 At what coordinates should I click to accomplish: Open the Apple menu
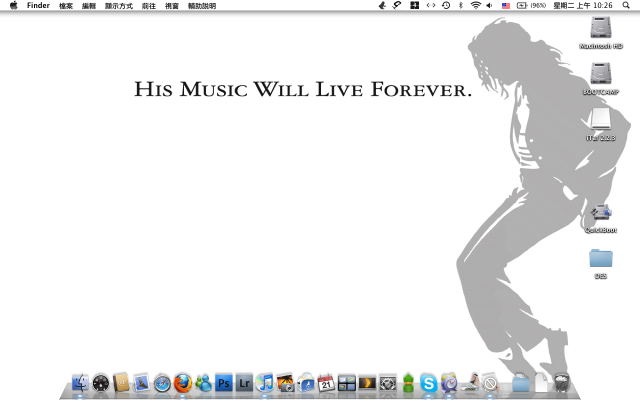tap(14, 5)
